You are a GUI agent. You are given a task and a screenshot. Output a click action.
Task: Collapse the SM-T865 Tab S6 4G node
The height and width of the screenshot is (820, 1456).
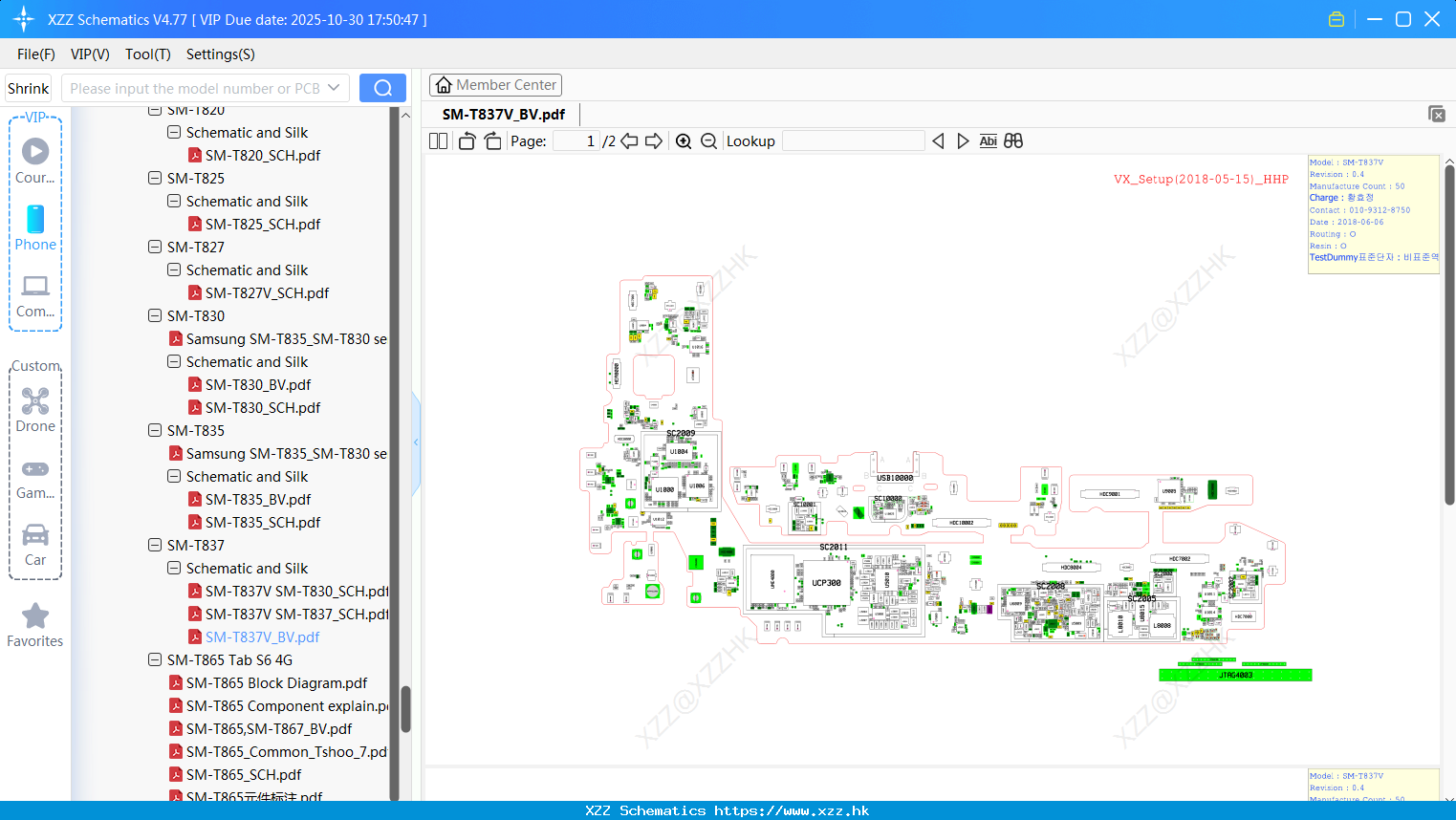(x=155, y=659)
